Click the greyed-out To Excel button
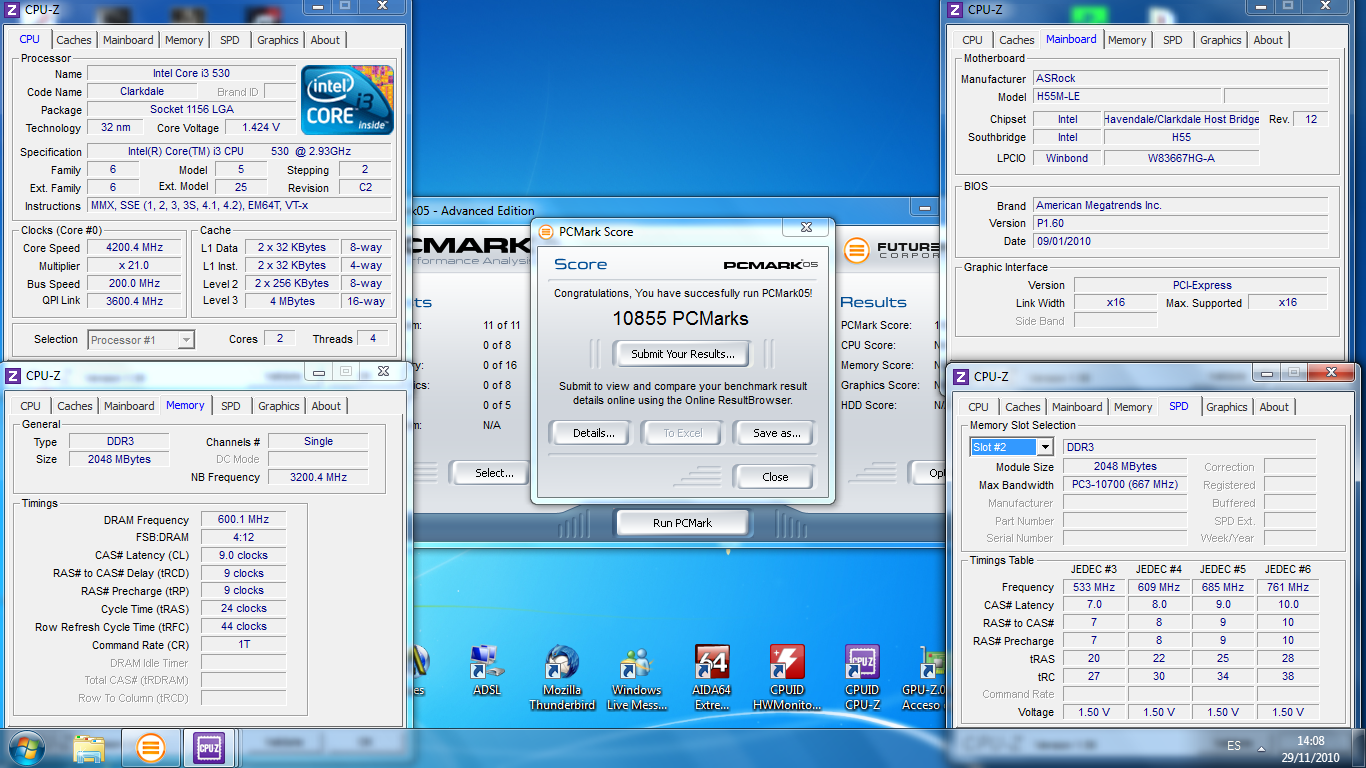This screenshot has height=768, width=1366. tap(683, 433)
